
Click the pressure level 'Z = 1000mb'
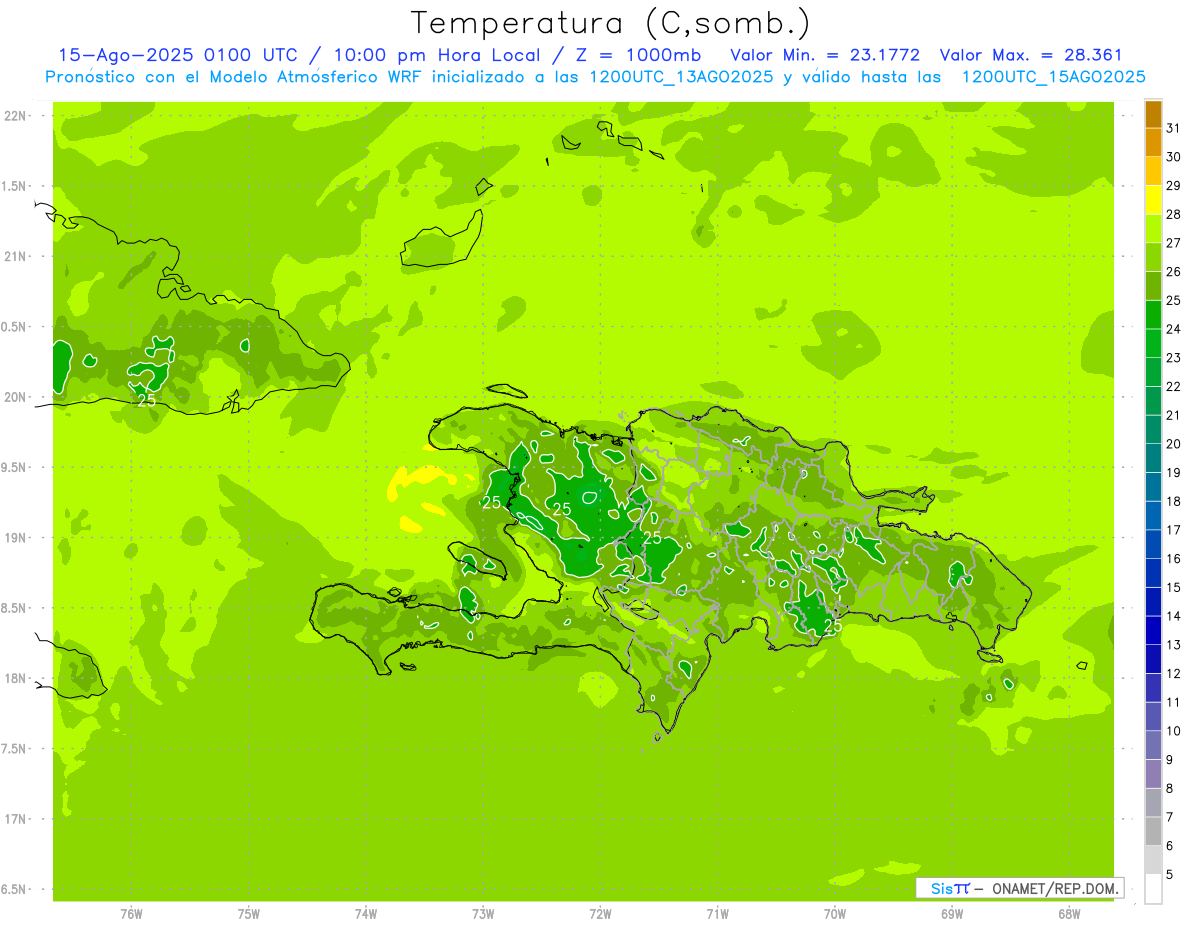[638, 55]
